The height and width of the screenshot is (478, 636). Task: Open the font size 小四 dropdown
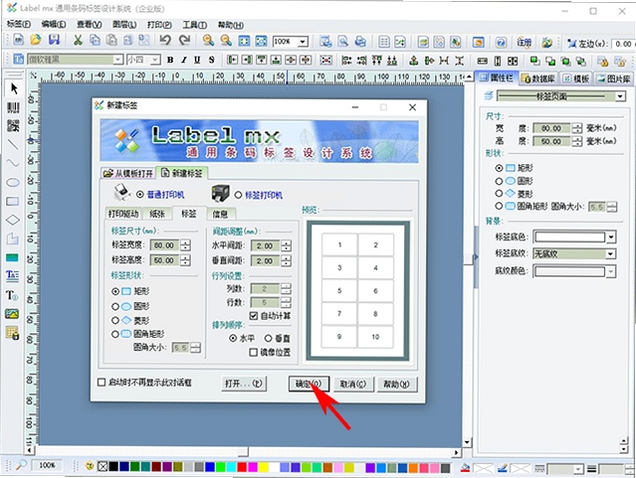pos(155,60)
